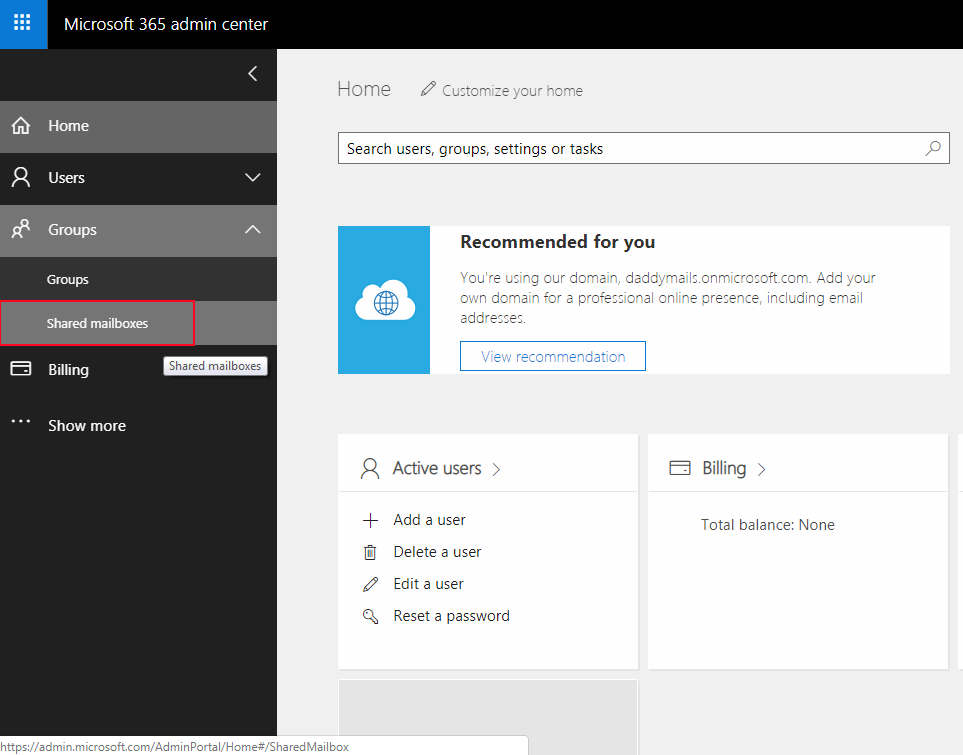Expand the Users menu chevron

252,178
